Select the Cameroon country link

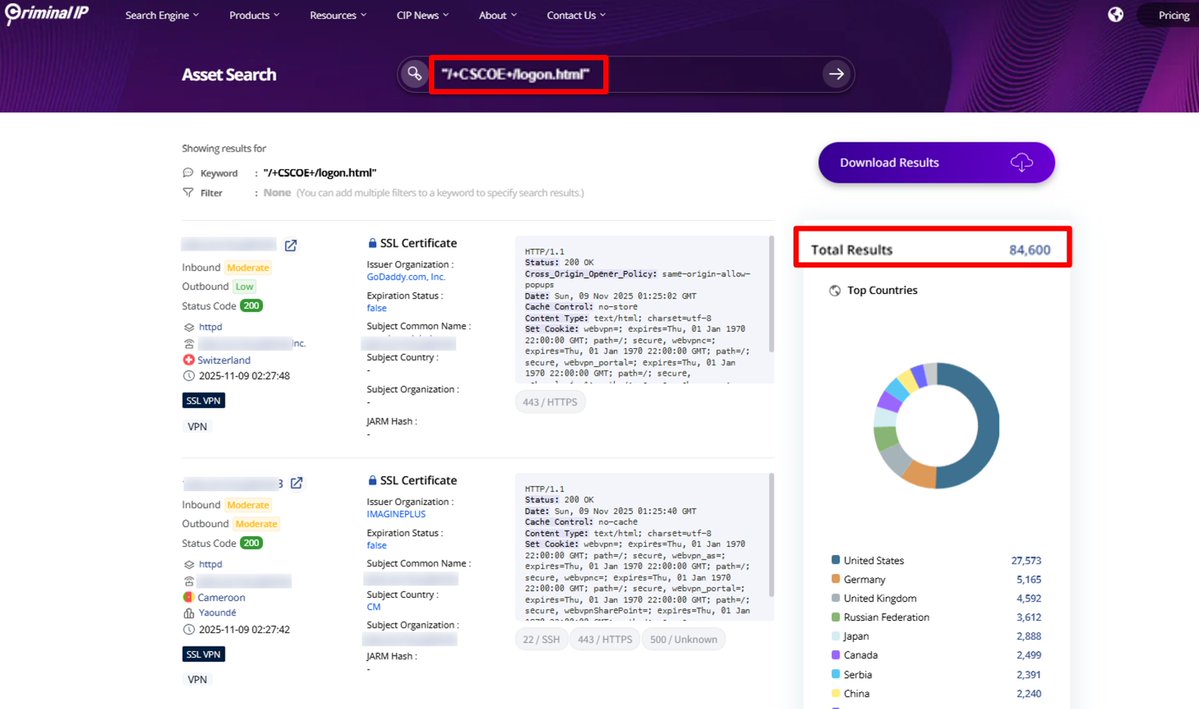(221, 597)
